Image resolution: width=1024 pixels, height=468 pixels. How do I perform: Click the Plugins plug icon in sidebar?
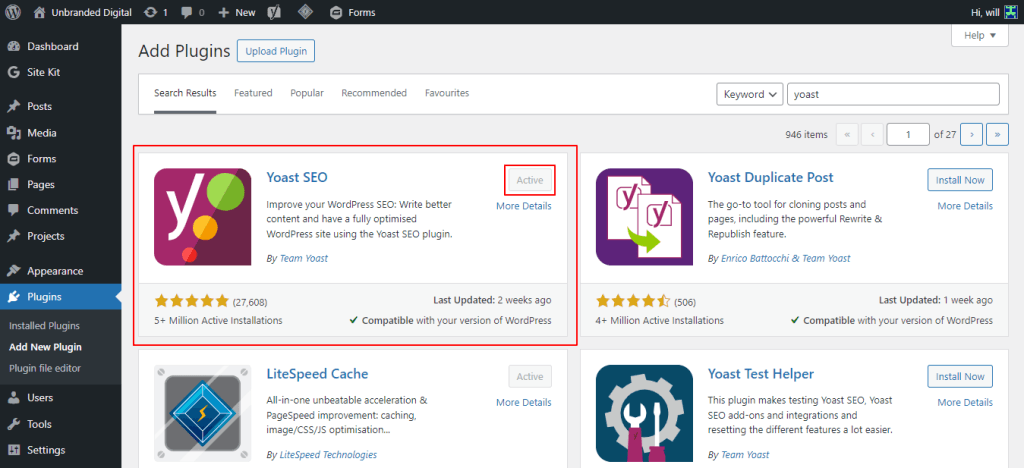point(14,297)
